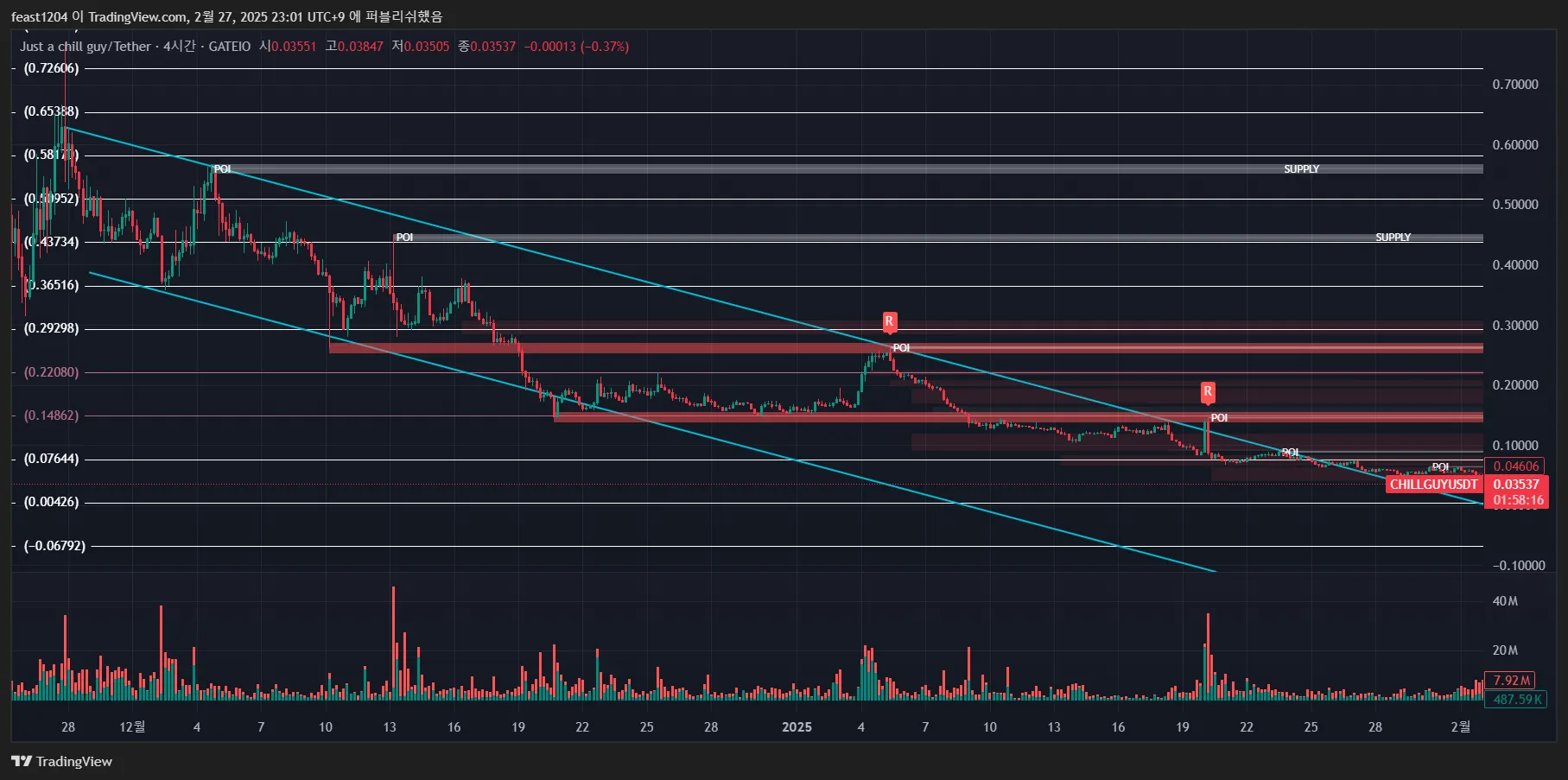This screenshot has width=1568, height=780.
Task: Click the change value −0.00013 (−0.37%)
Action: pos(576,47)
